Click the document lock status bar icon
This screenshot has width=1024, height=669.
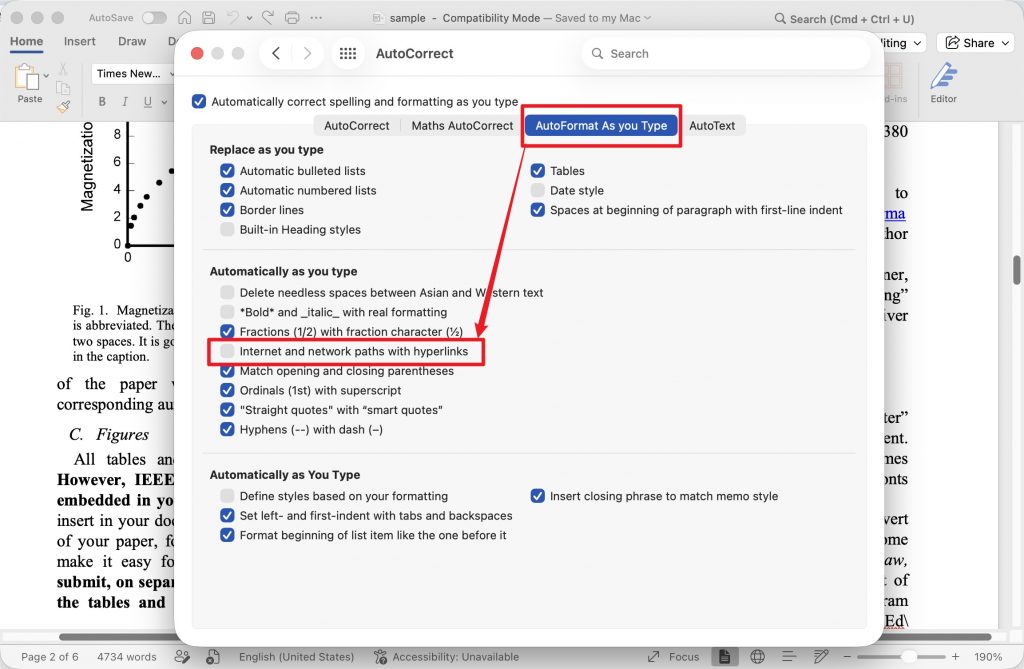pyautogui.click(x=213, y=657)
